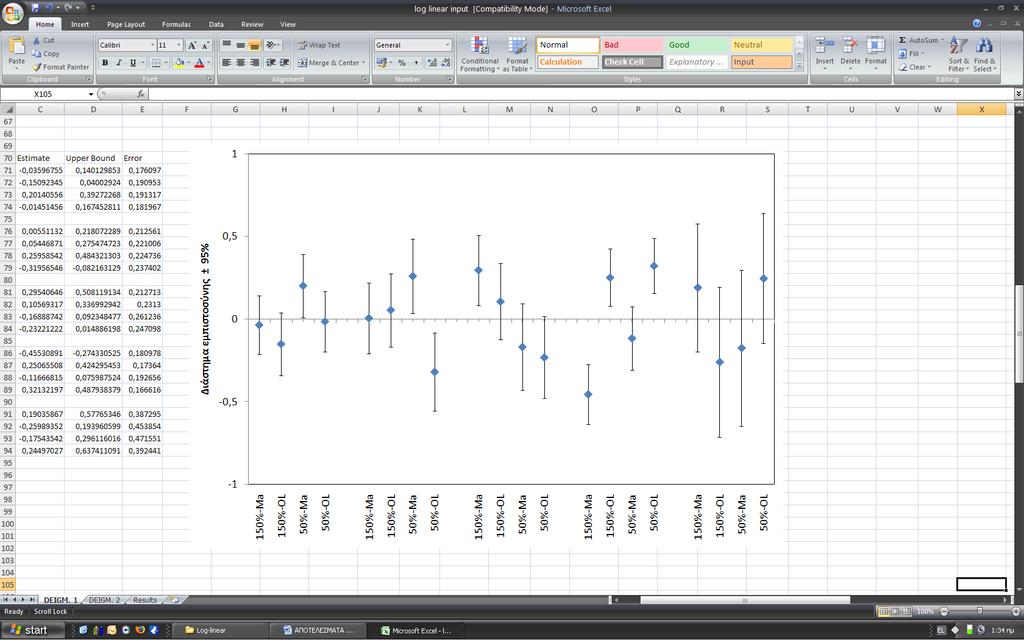Enable Wrap Text
Viewport: 1024px width, 640px height.
coord(319,45)
